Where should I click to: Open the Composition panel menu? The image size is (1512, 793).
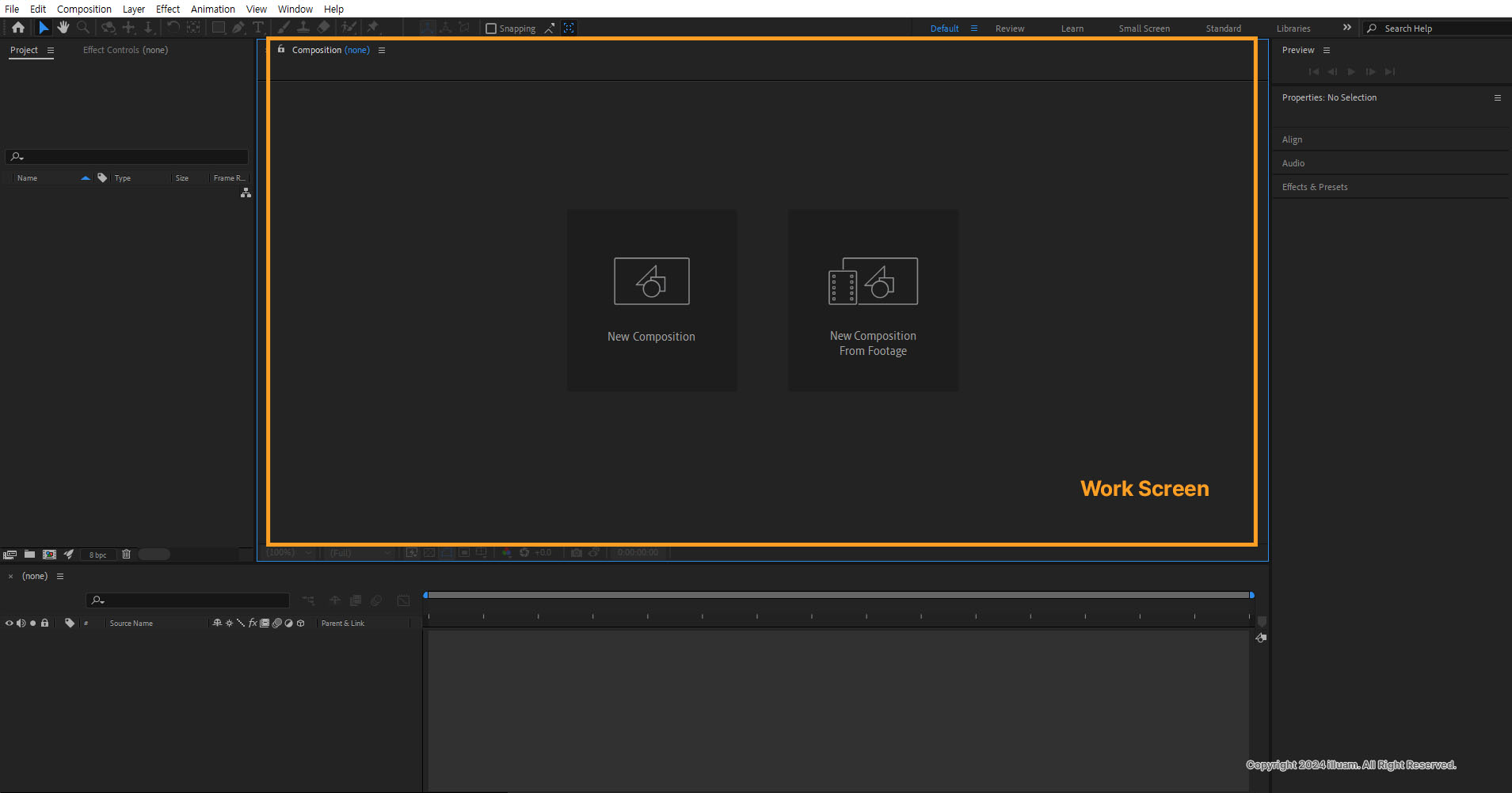point(382,50)
